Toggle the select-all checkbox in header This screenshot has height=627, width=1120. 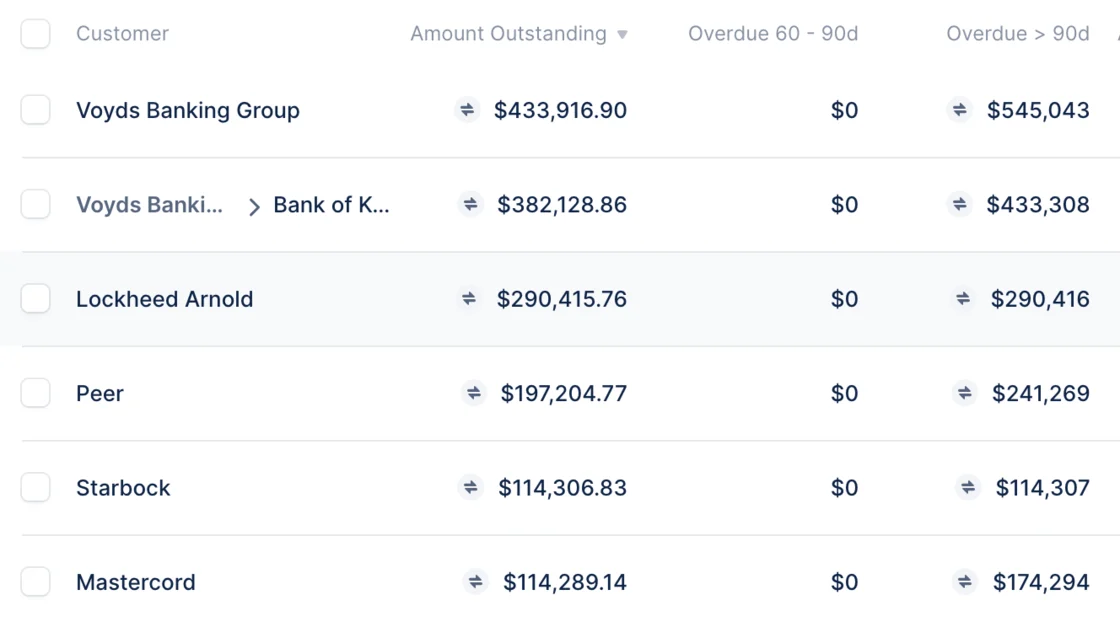(x=36, y=34)
